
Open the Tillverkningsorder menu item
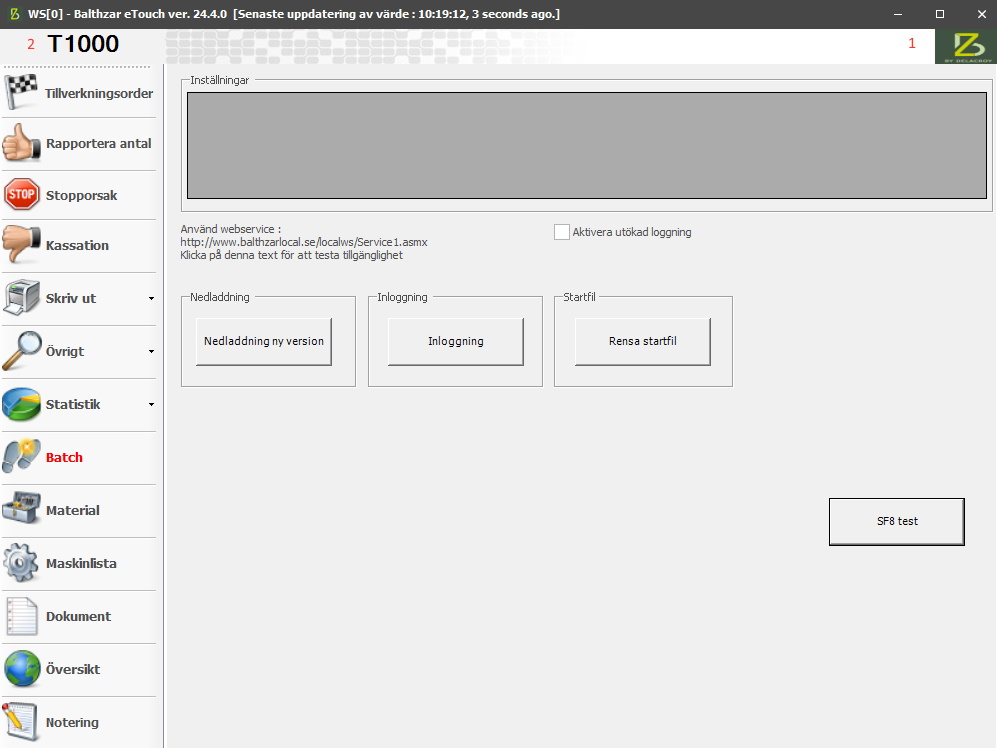click(99, 94)
